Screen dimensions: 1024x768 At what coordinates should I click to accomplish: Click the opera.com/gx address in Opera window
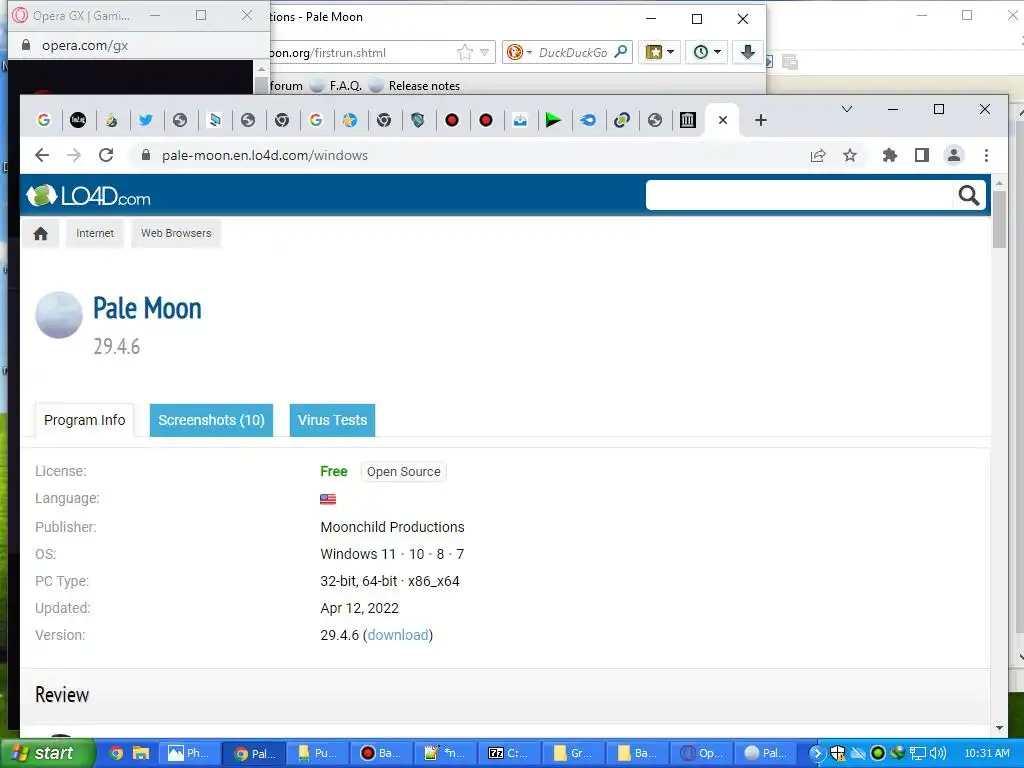click(85, 45)
